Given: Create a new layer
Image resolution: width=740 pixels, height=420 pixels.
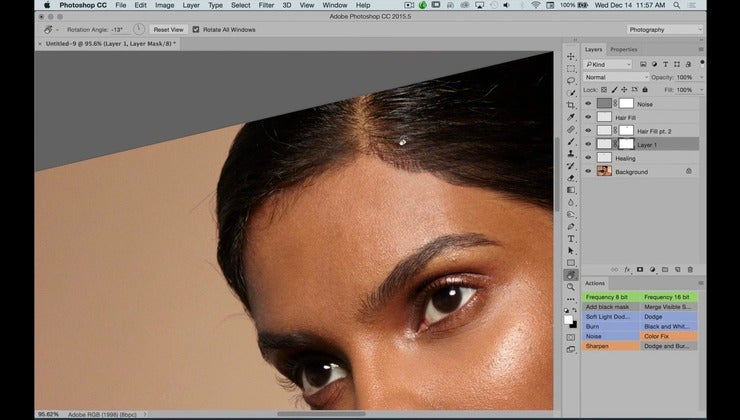Looking at the screenshot, I should click(678, 269).
